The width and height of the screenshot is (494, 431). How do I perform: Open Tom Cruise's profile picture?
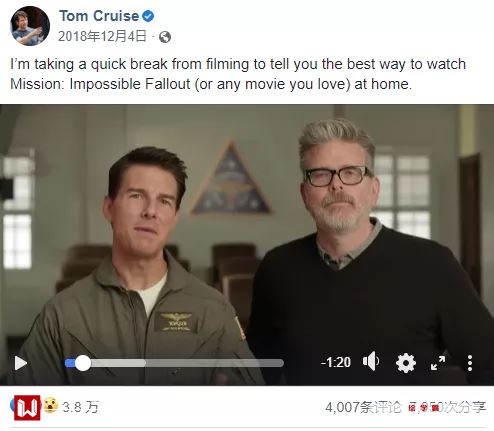pyautogui.click(x=30, y=26)
